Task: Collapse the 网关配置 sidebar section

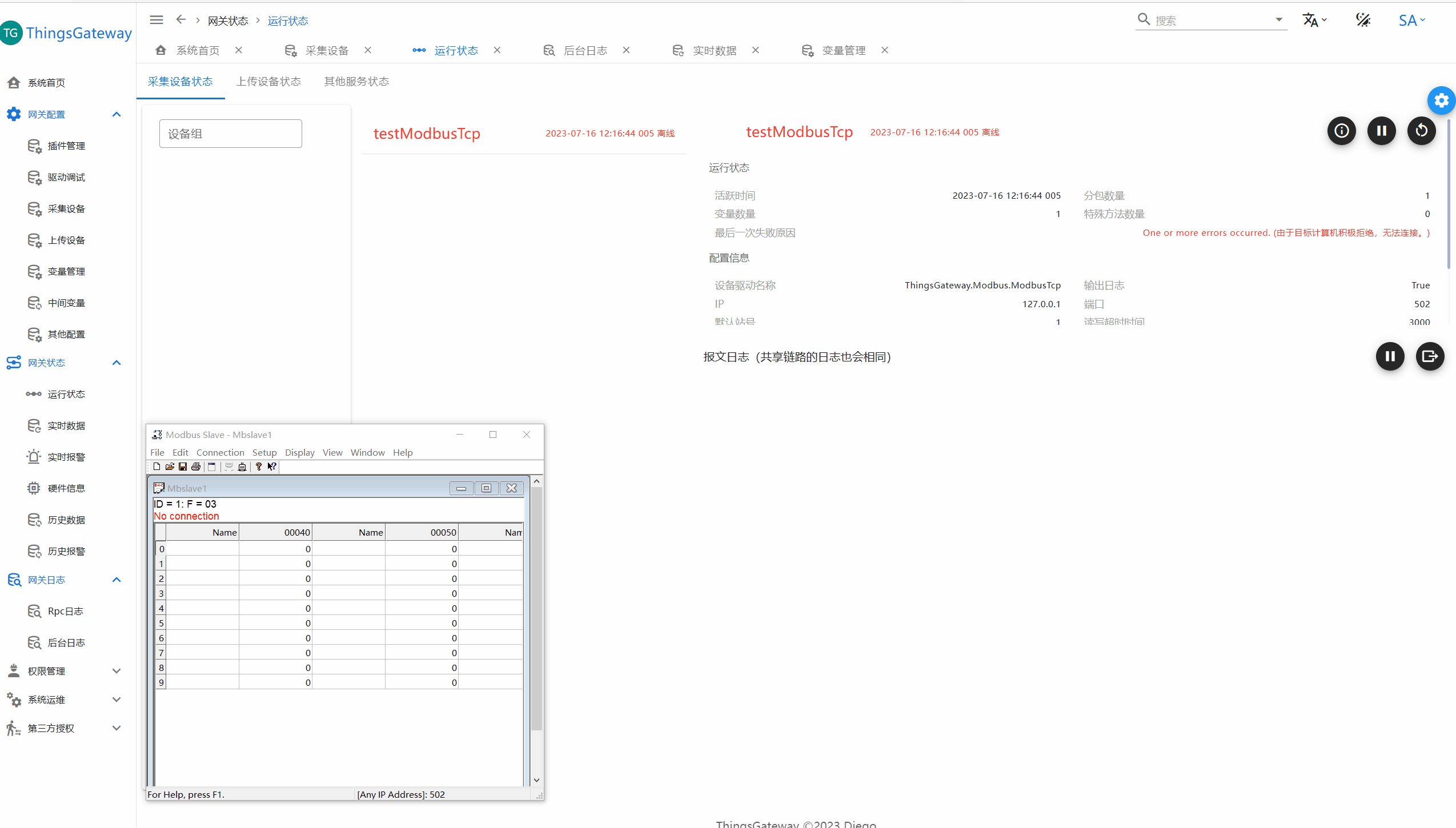Action: click(117, 114)
